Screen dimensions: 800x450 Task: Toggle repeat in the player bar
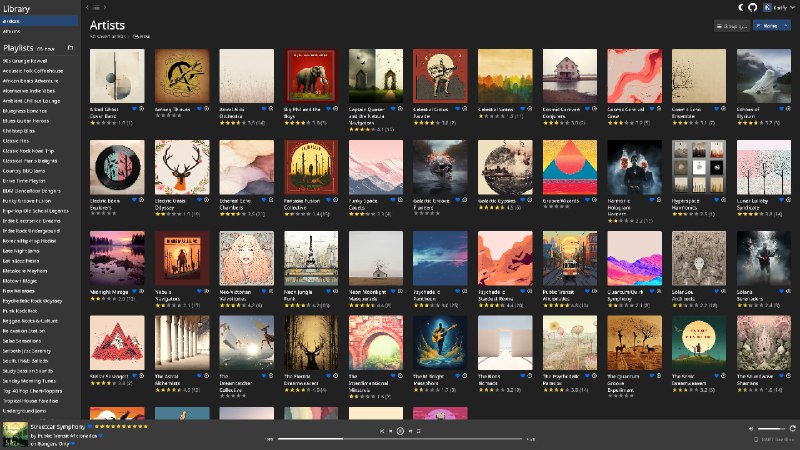418,430
